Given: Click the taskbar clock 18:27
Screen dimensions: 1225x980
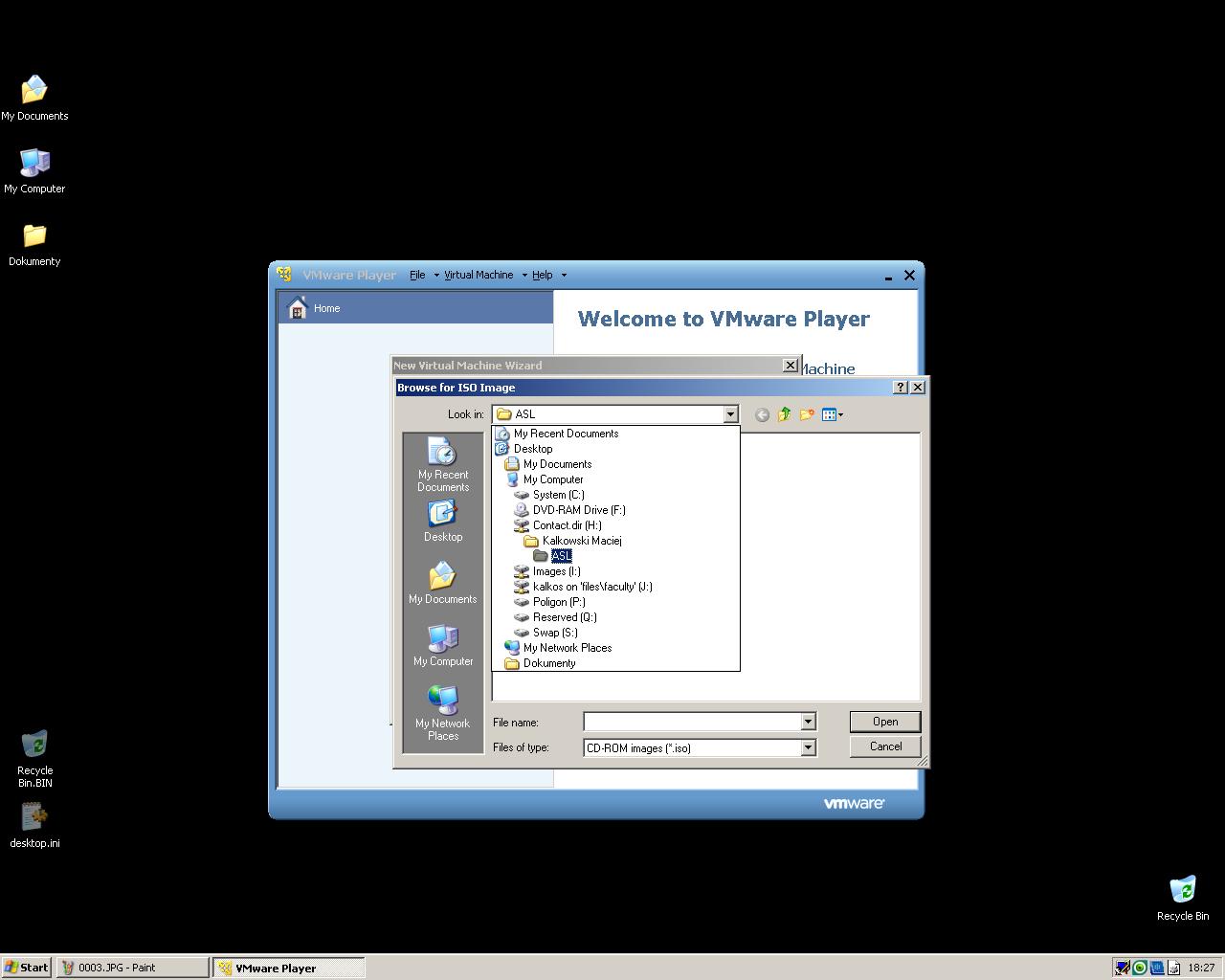Looking at the screenshot, I should 1201,968.
